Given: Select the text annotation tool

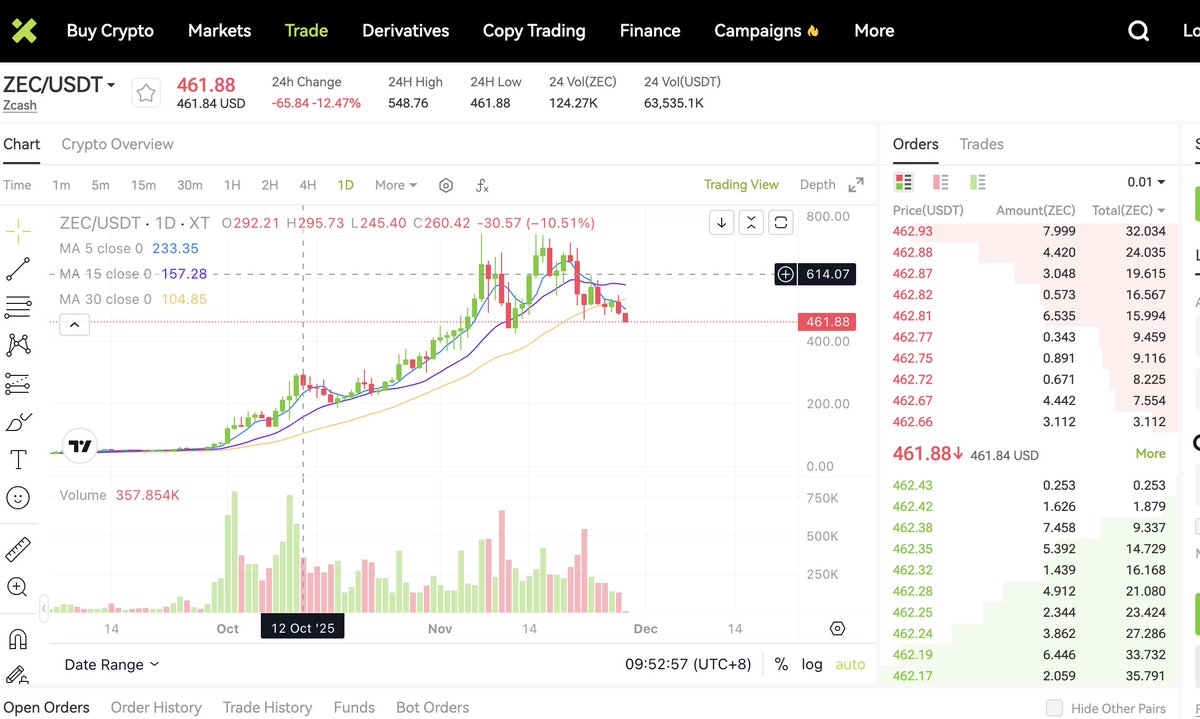Looking at the screenshot, I should click(x=18, y=459).
